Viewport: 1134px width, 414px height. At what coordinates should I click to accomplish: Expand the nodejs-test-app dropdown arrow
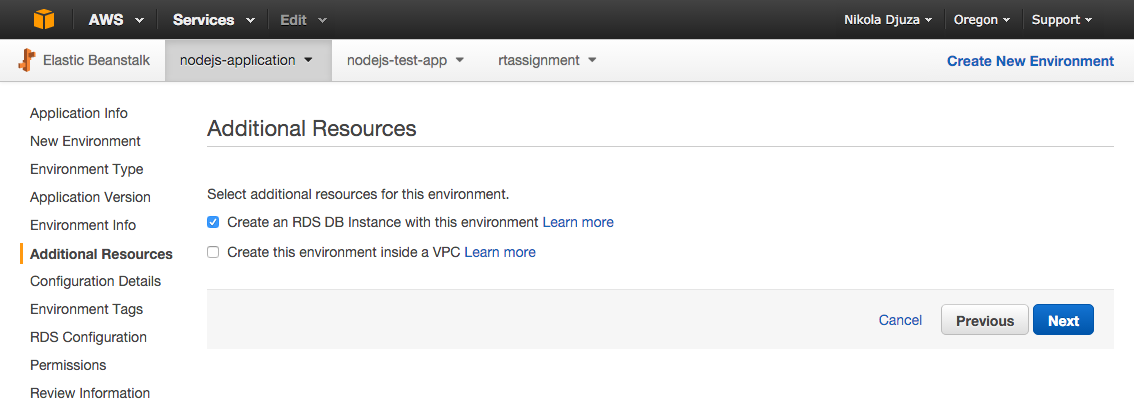[459, 60]
